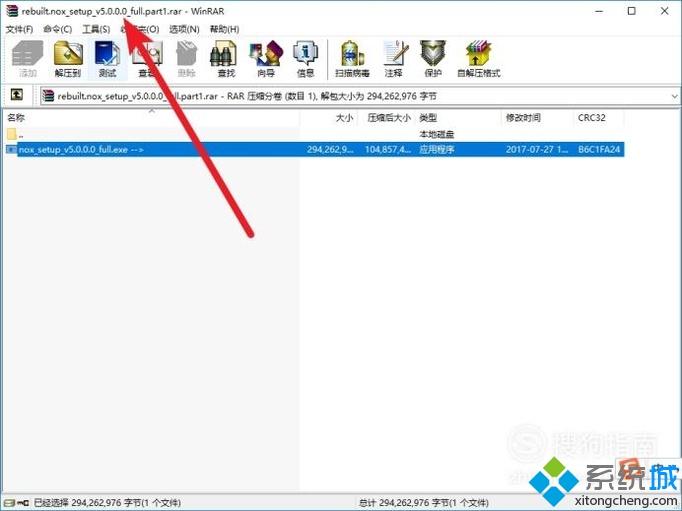The width and height of the screenshot is (682, 511).
Task: Click the Test (测试) archive icon
Action: tap(107, 59)
